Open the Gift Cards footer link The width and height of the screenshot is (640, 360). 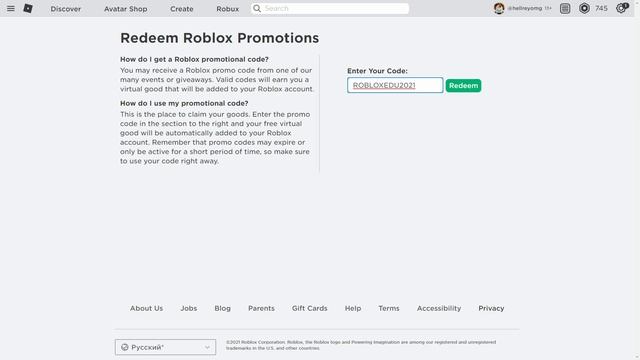click(309, 308)
